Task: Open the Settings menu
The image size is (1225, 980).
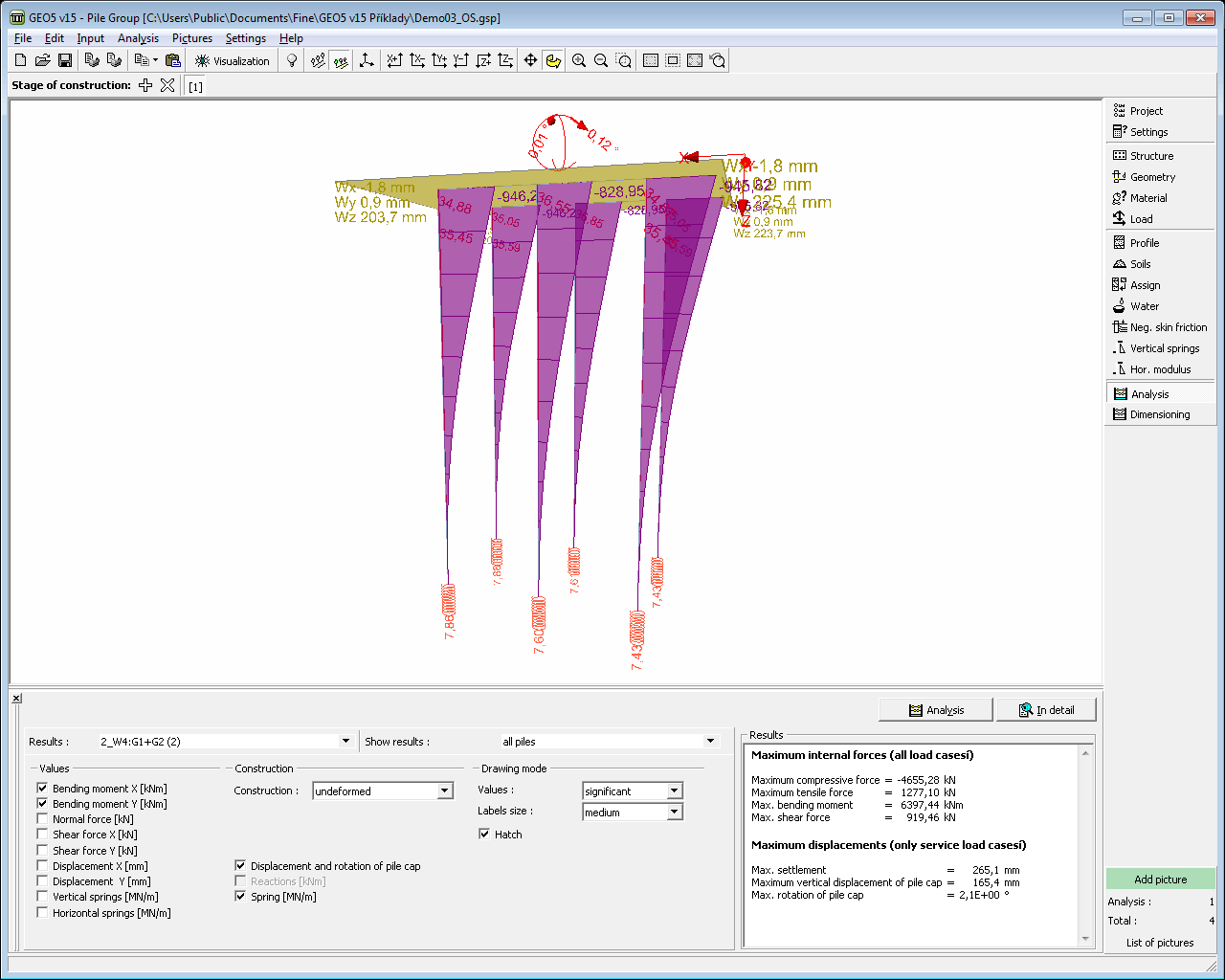Action: pyautogui.click(x=245, y=38)
